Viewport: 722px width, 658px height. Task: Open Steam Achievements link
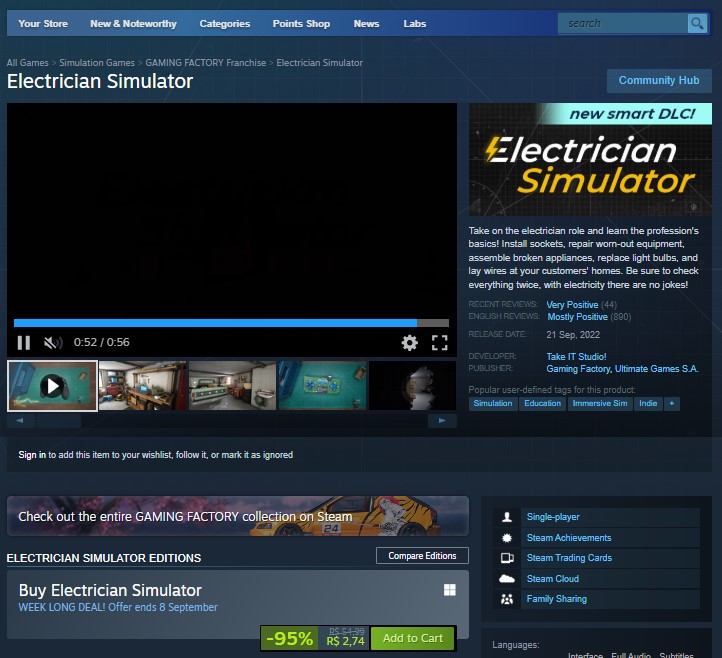pyautogui.click(x=569, y=538)
